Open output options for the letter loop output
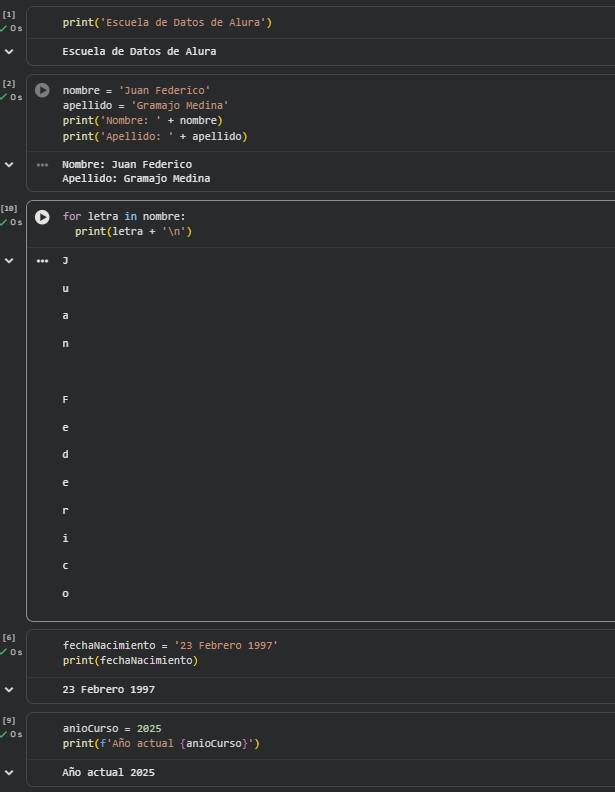 tap(42, 260)
